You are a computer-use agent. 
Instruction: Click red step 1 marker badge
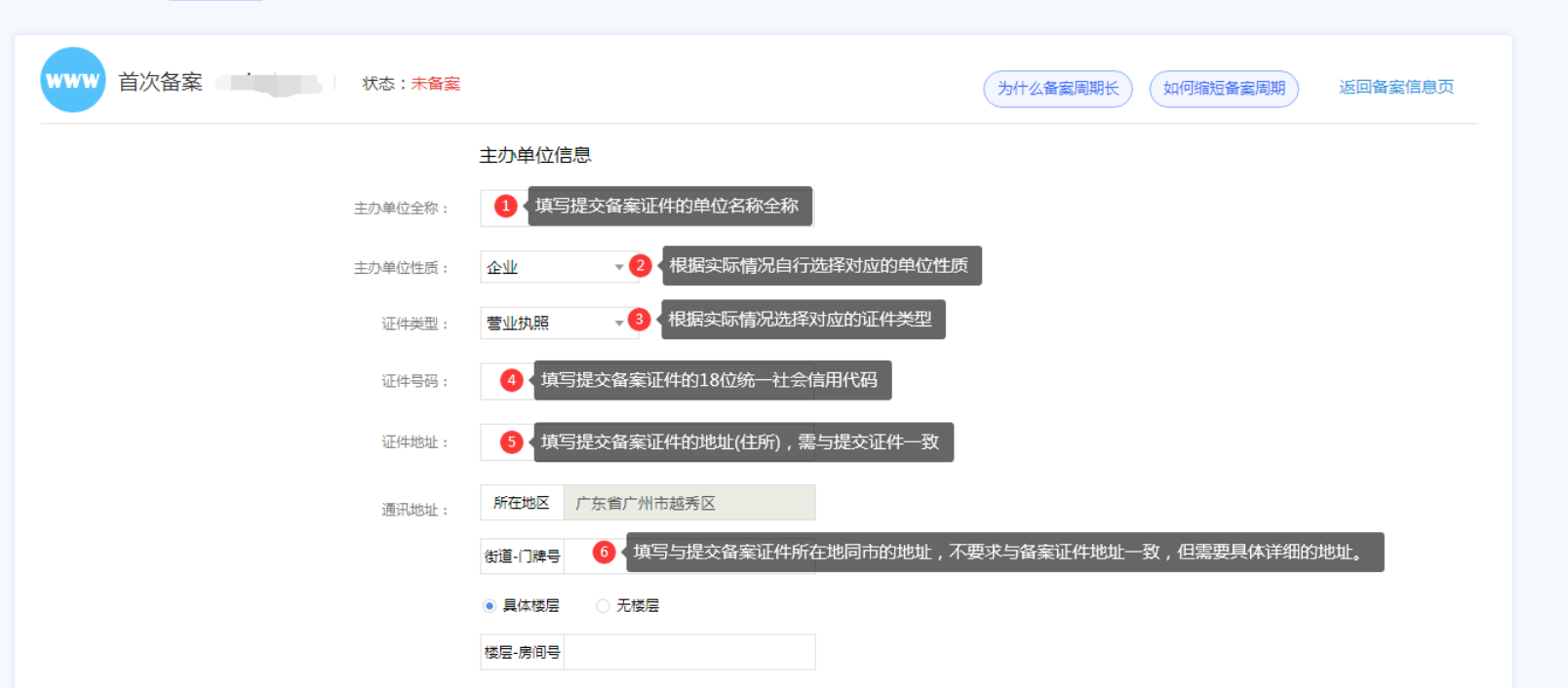(505, 206)
